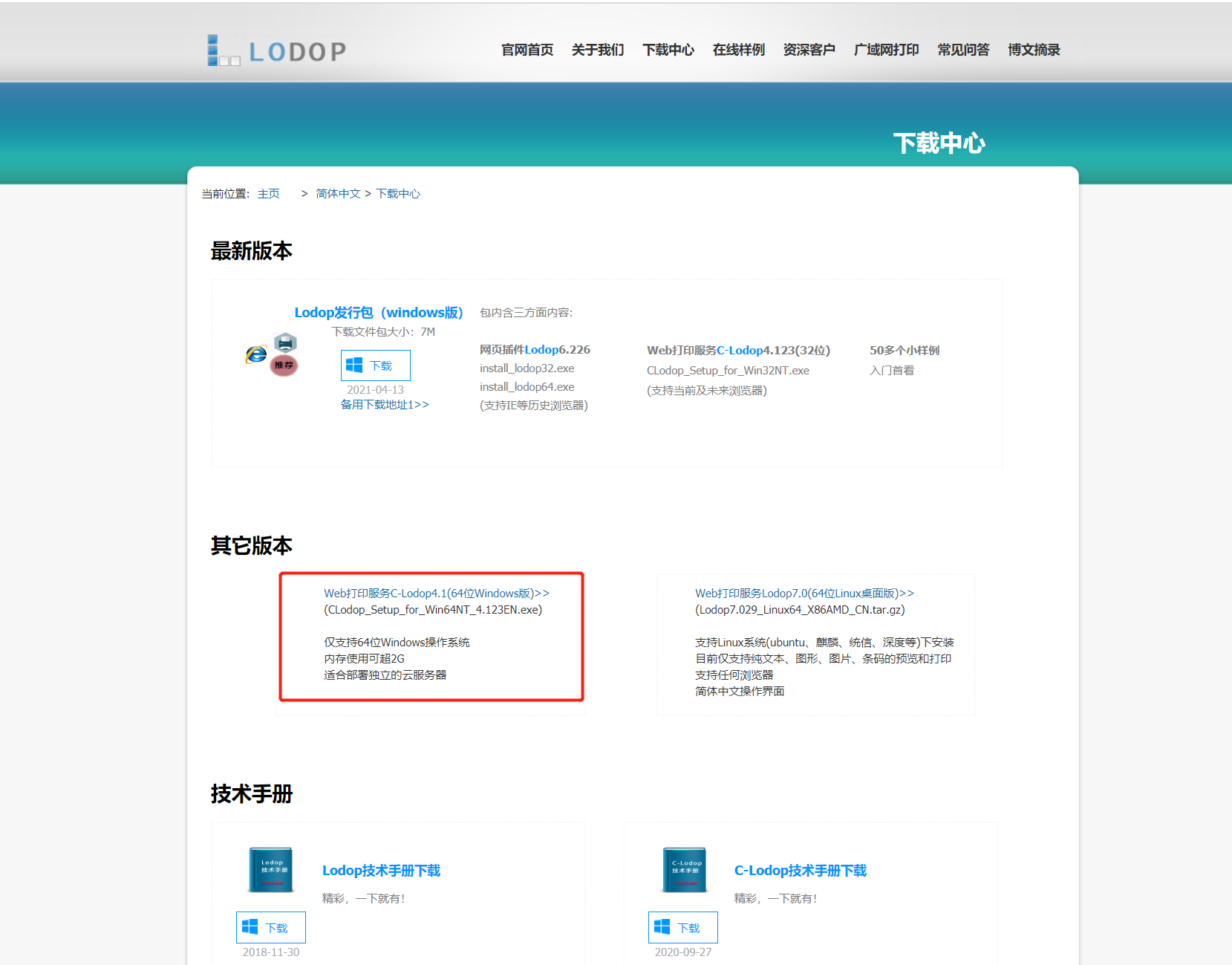
Task: Click the IE printer recommended icon
Action: coord(272,354)
